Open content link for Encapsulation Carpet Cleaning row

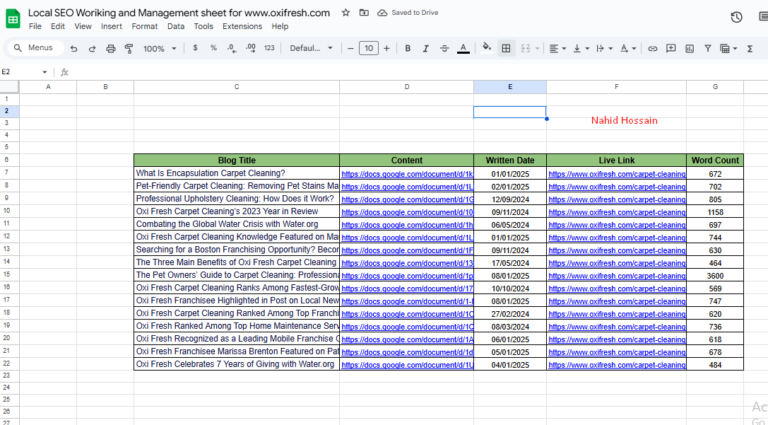(x=407, y=174)
